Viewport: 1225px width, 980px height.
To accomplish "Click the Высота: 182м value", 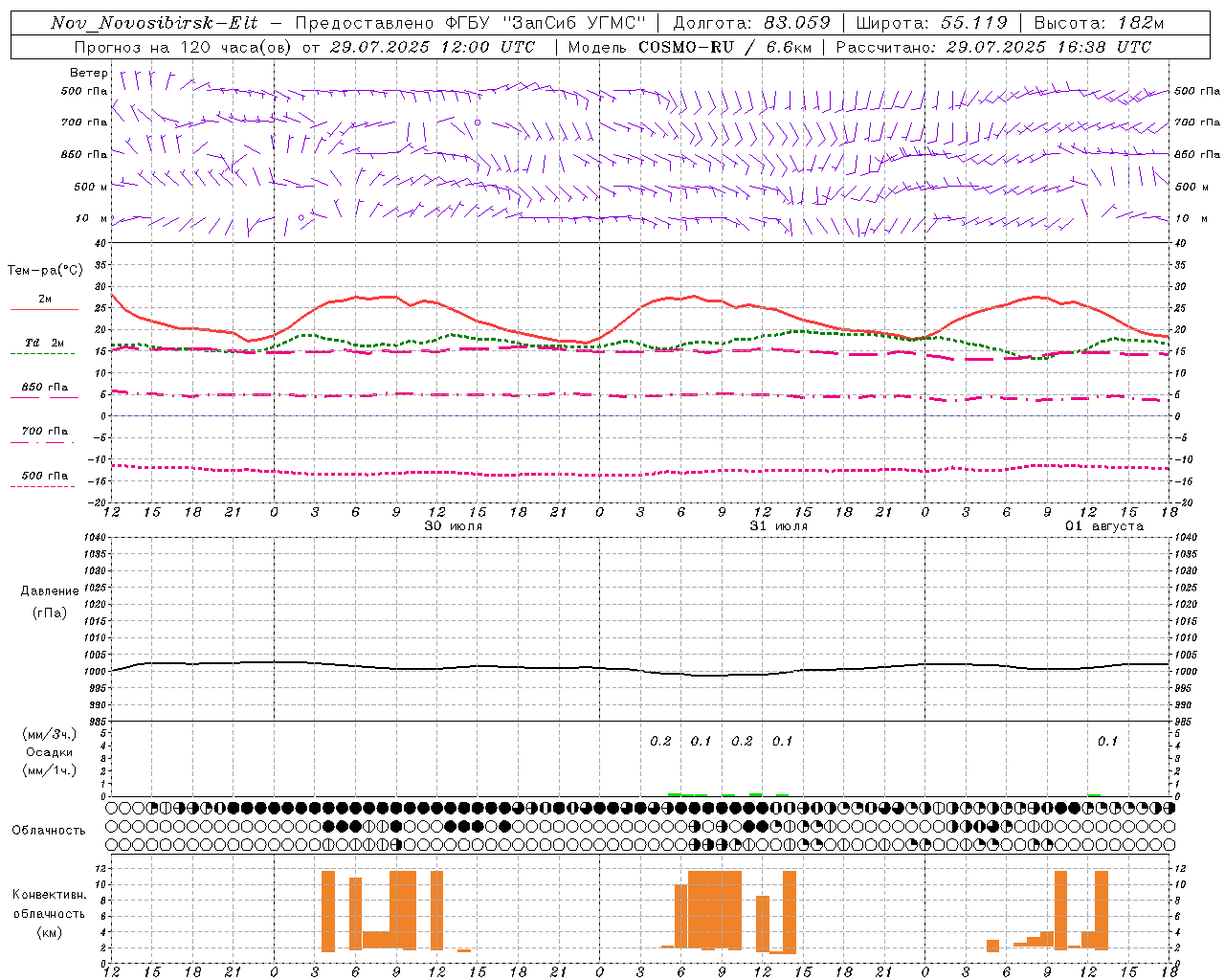I will coord(1099,23).
